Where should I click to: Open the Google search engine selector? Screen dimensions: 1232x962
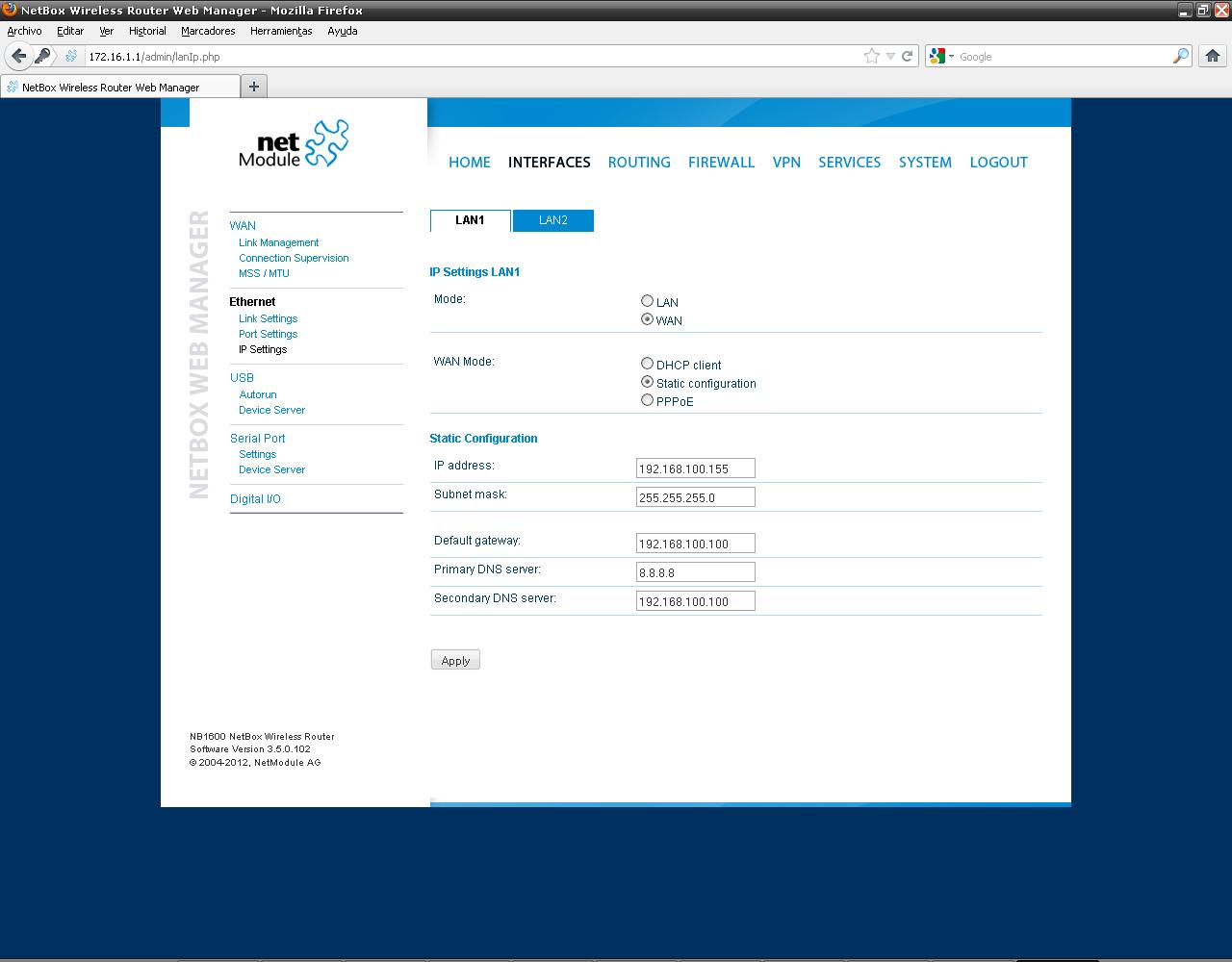click(941, 56)
